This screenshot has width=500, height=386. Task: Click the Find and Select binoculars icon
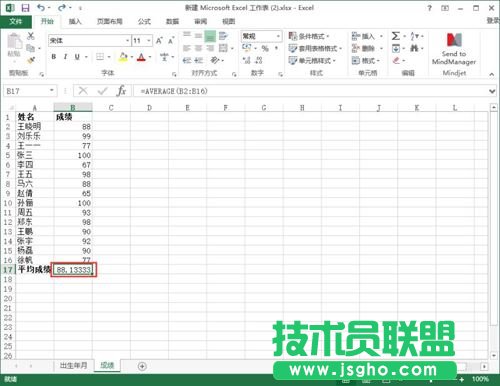coord(414,48)
